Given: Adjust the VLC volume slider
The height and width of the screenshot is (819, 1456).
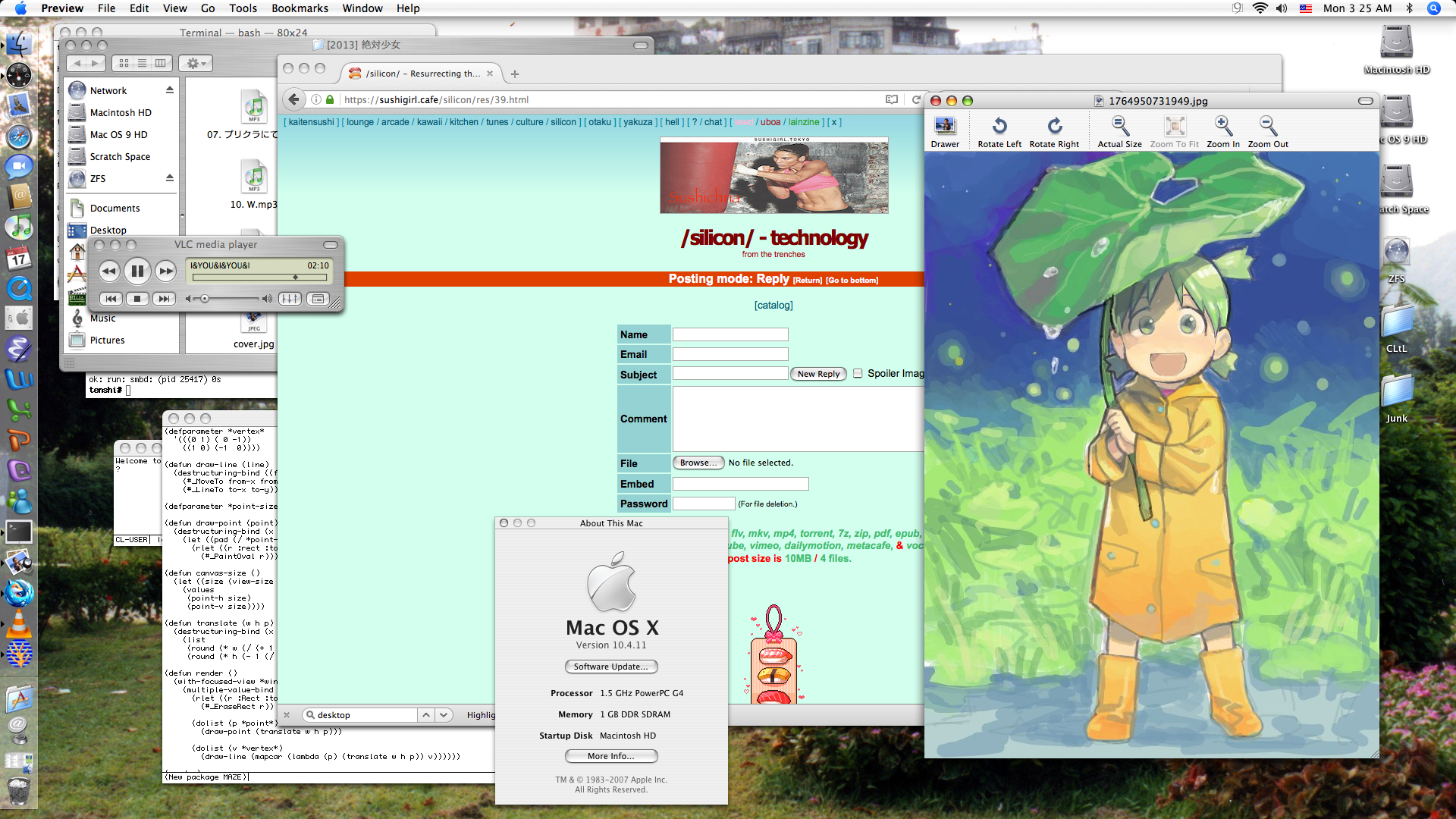Looking at the screenshot, I should (205, 299).
